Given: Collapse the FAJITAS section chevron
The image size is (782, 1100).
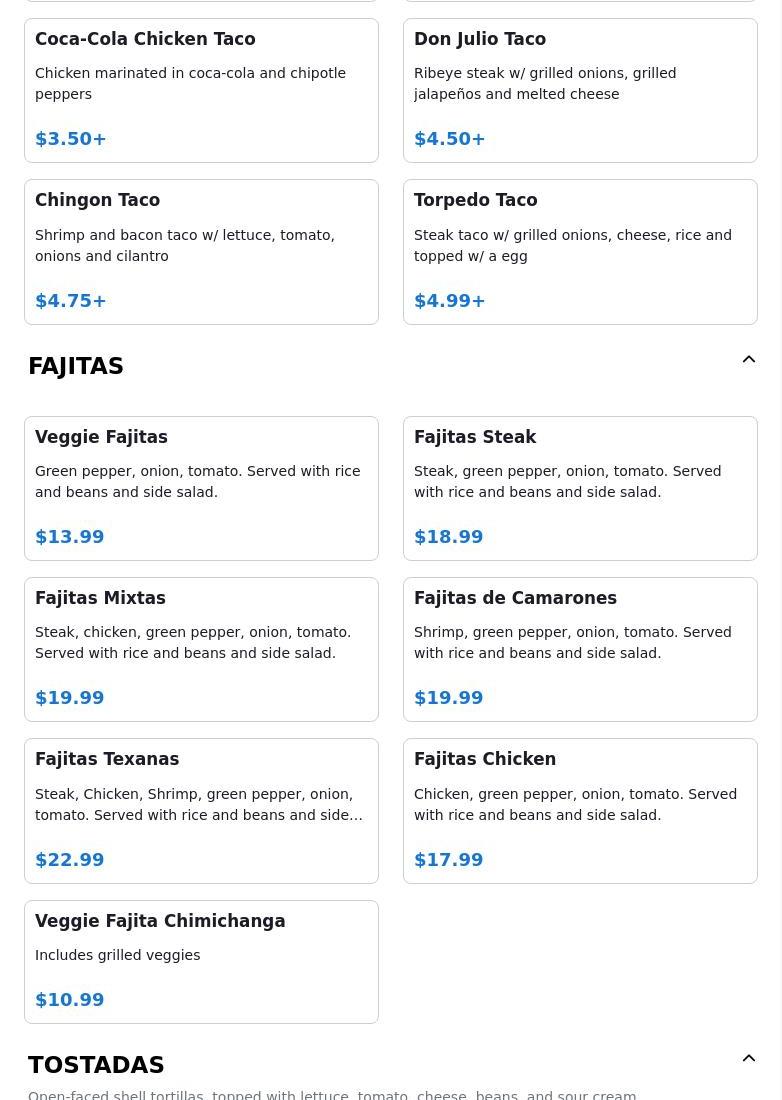Looking at the screenshot, I should 748,359.
